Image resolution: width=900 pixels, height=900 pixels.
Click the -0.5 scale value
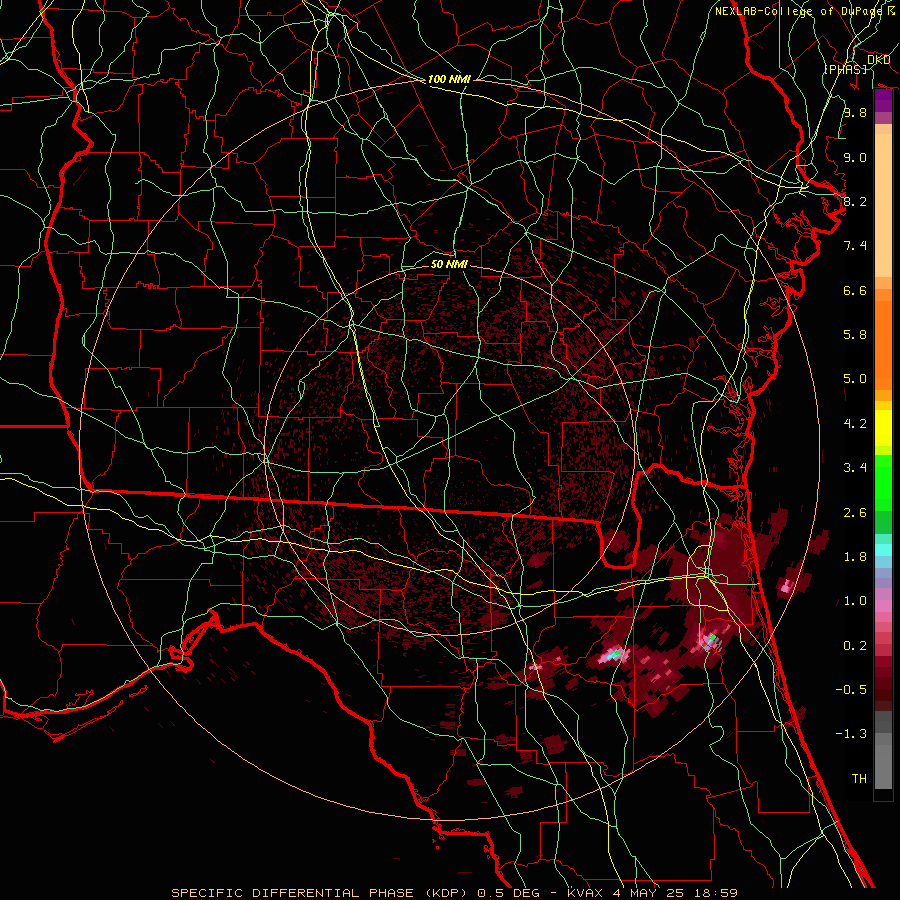tap(851, 690)
